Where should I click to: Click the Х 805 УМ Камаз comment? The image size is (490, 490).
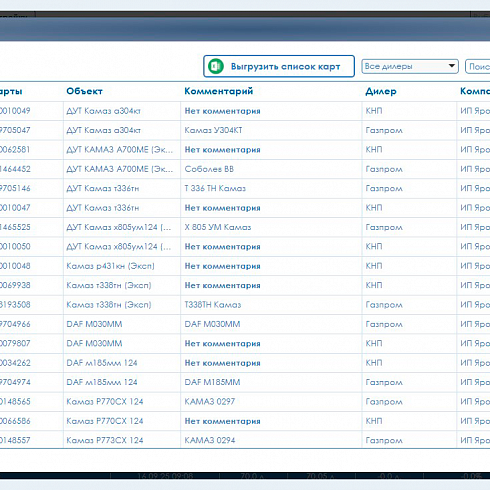click(218, 227)
